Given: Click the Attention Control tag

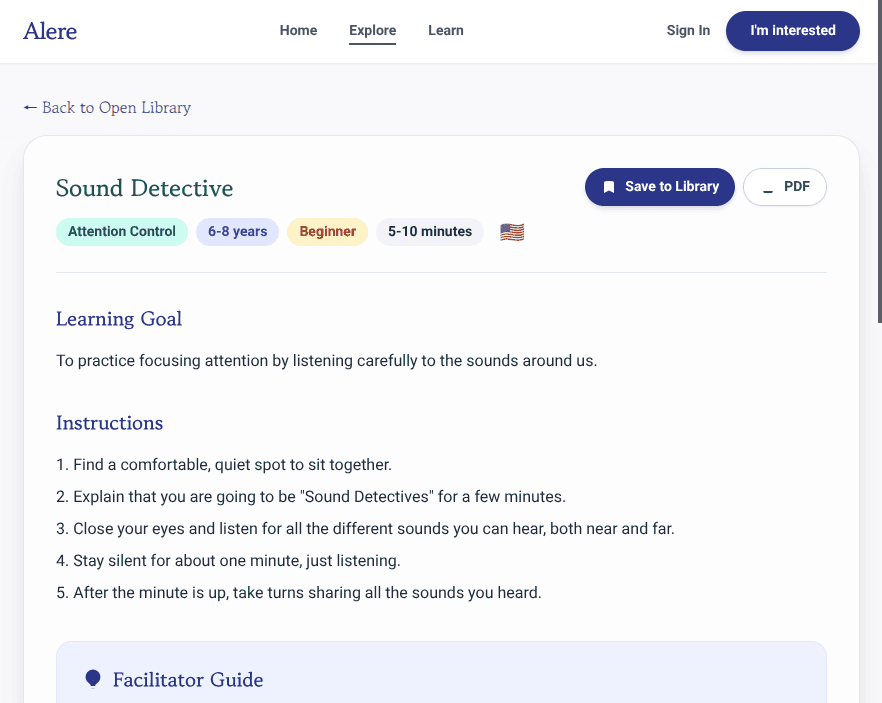Looking at the screenshot, I should pyautogui.click(x=122, y=232).
